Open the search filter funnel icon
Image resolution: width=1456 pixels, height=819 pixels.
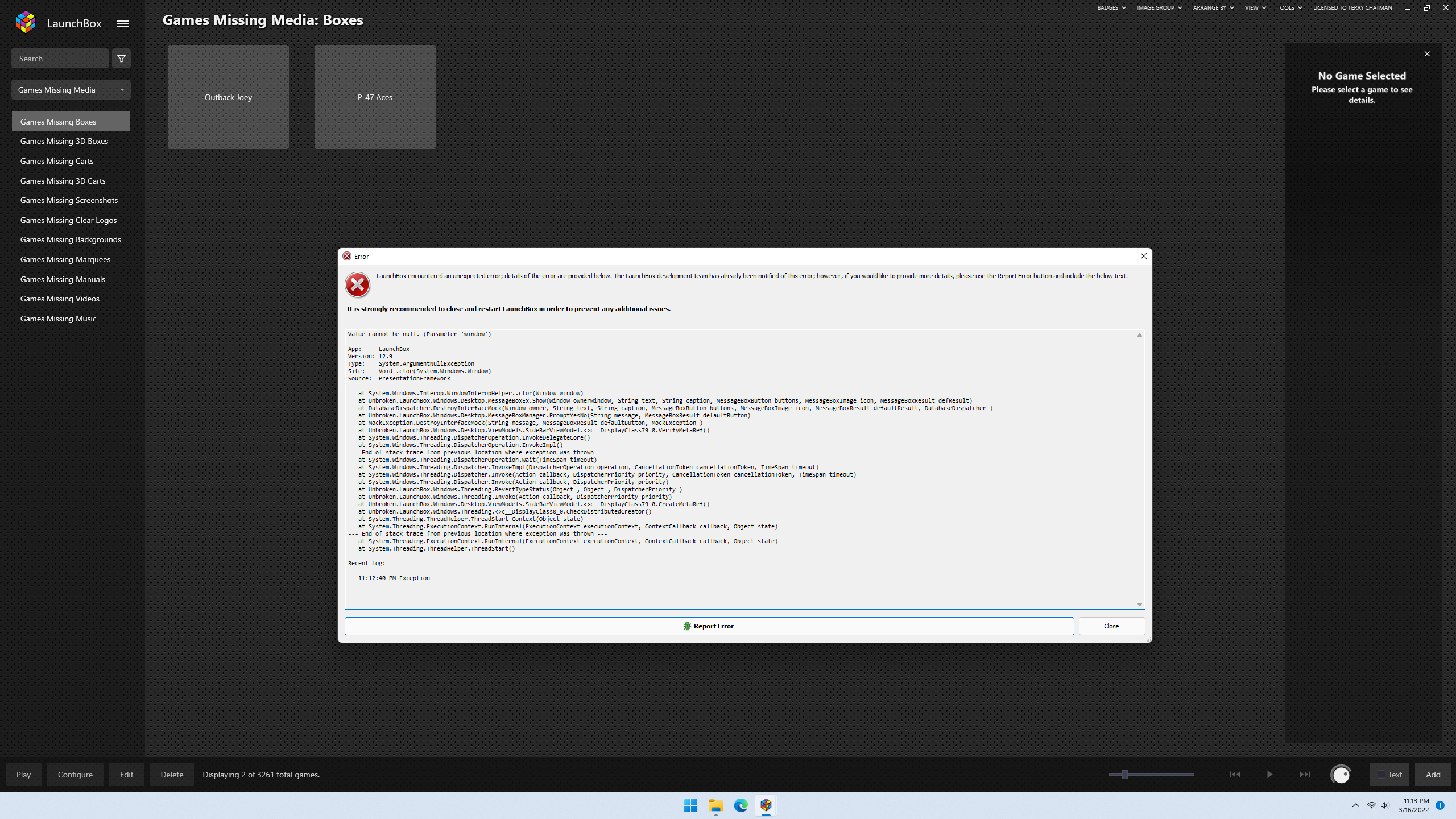[121, 59]
